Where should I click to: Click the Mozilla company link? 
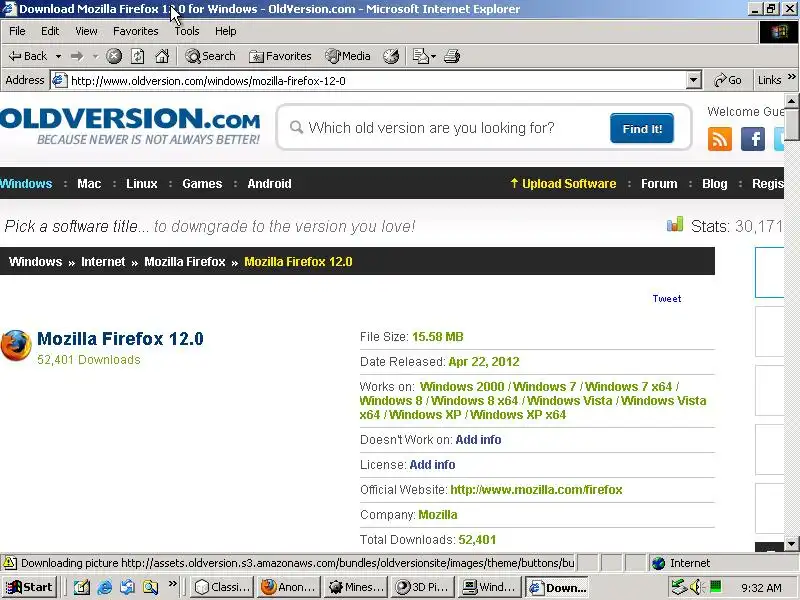pyautogui.click(x=438, y=515)
